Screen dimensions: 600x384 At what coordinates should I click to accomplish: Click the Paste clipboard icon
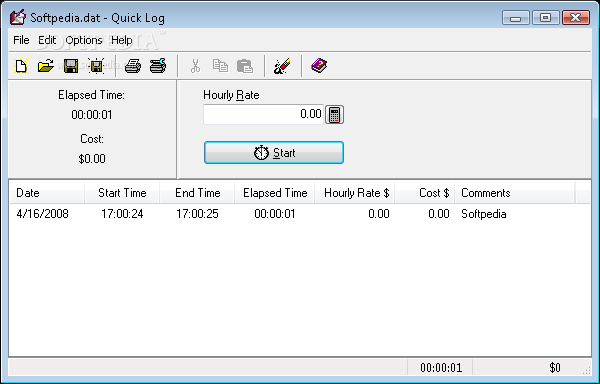click(x=245, y=66)
